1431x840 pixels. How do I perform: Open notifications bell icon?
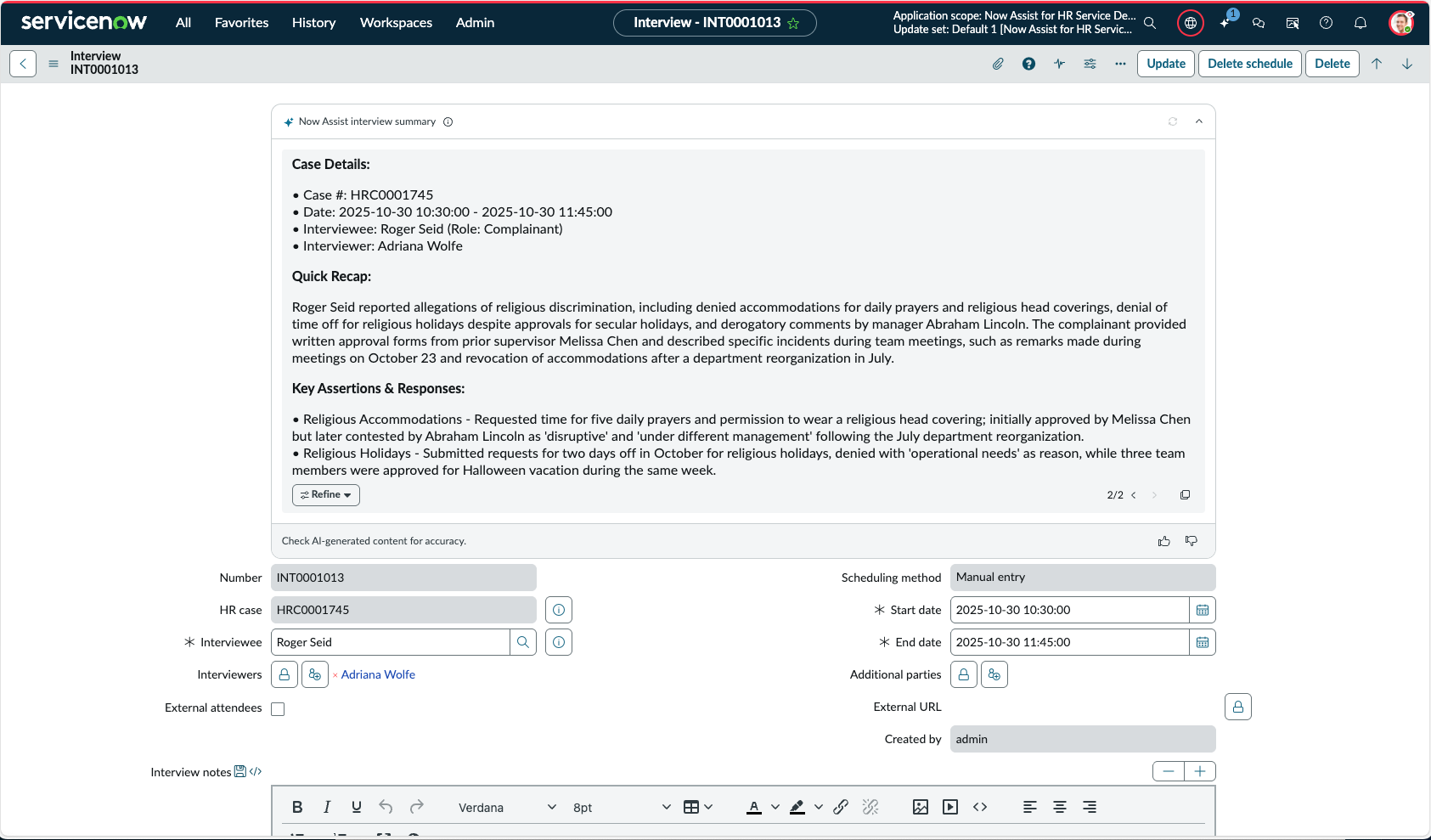click(1361, 23)
